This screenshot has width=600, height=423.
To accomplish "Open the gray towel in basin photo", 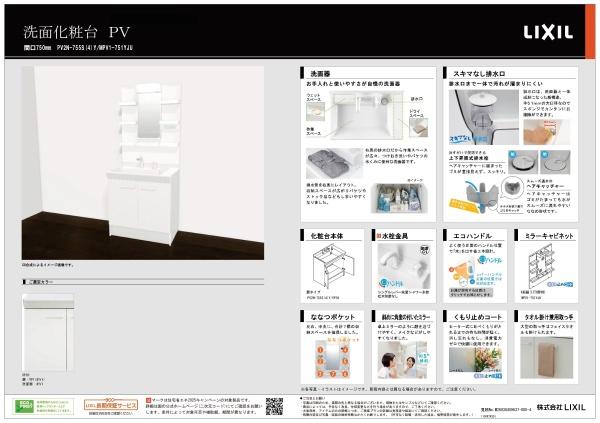I will 334,163.
